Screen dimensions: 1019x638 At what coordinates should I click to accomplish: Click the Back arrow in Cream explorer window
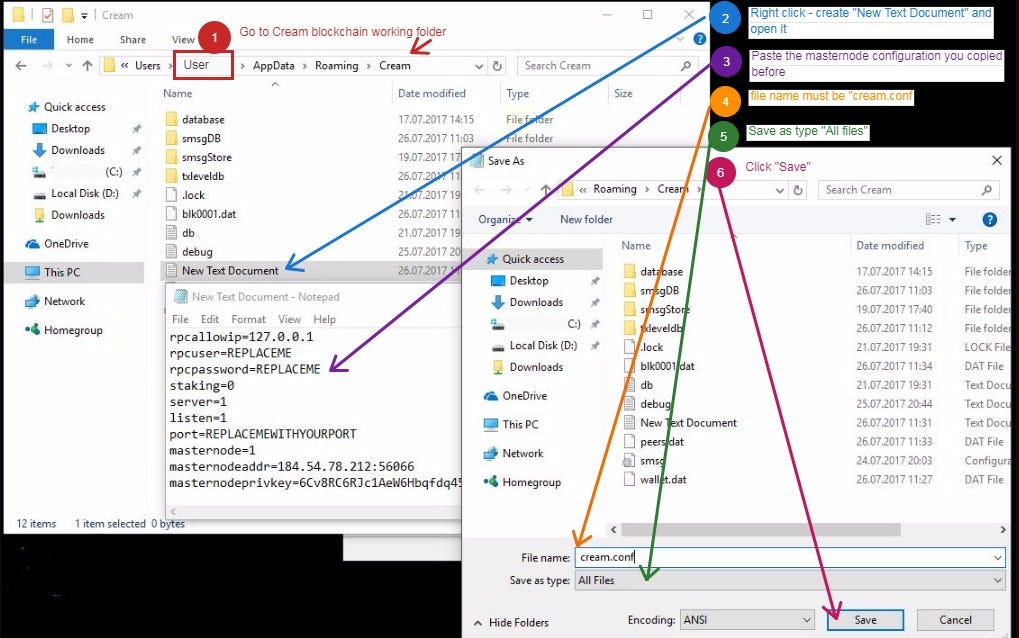coord(21,66)
